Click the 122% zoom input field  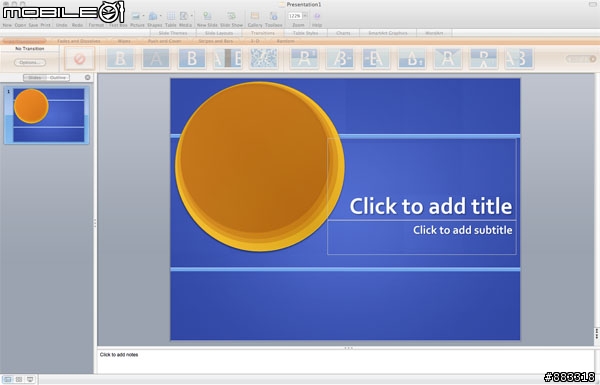(295, 16)
